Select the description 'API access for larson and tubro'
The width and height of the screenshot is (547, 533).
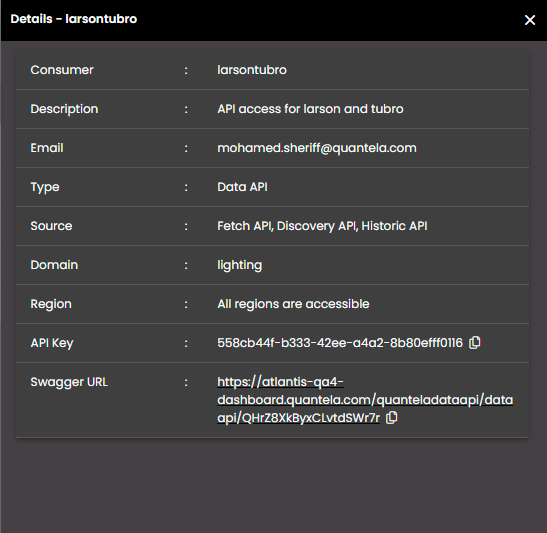coord(310,109)
